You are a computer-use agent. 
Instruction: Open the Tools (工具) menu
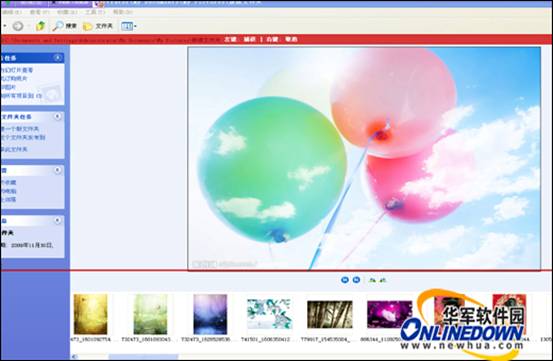point(95,12)
